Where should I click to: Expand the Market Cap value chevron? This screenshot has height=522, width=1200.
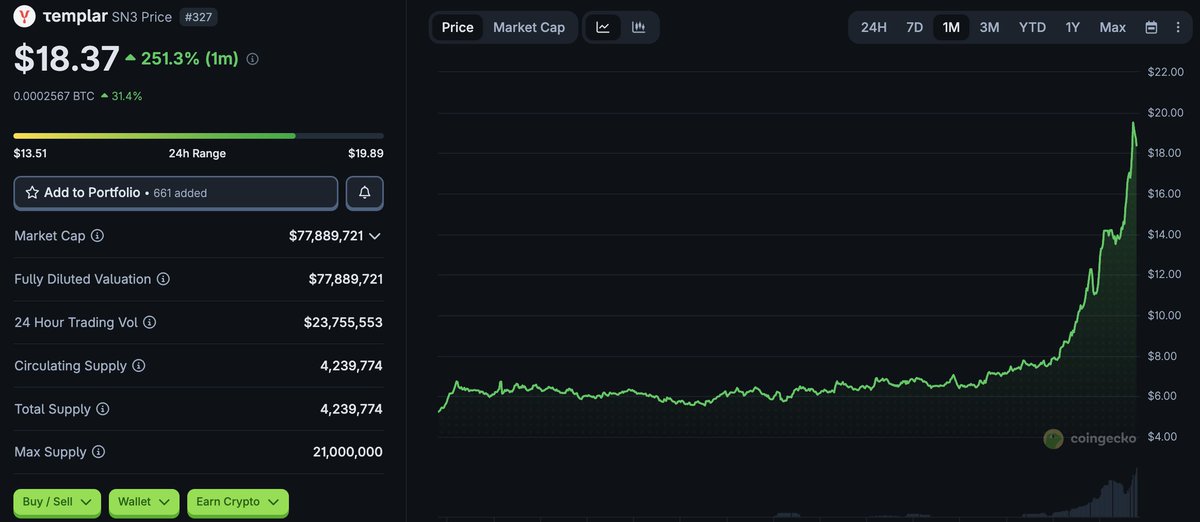click(x=375, y=236)
